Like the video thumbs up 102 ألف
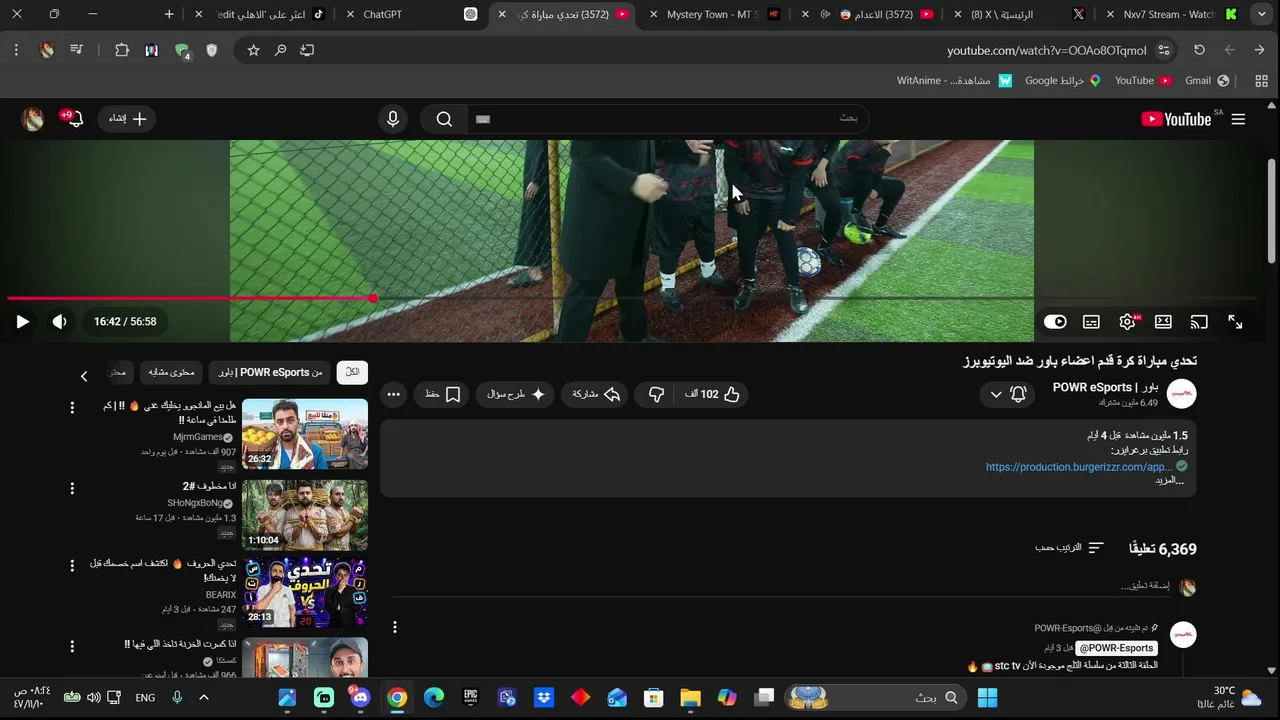The width and height of the screenshot is (1280, 720). coord(713,394)
